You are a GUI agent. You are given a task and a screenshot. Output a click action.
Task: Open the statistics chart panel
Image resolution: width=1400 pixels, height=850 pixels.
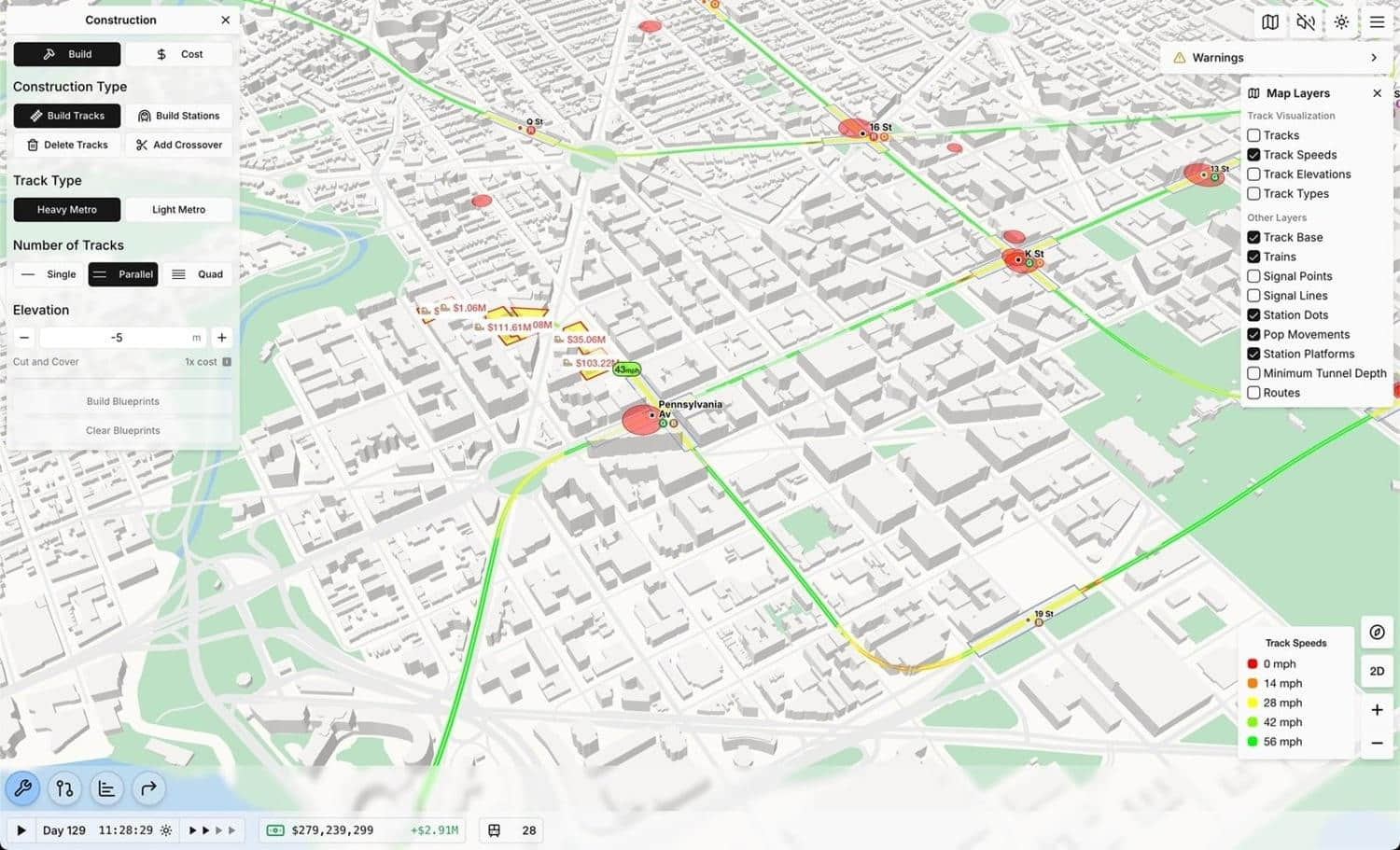coord(106,788)
